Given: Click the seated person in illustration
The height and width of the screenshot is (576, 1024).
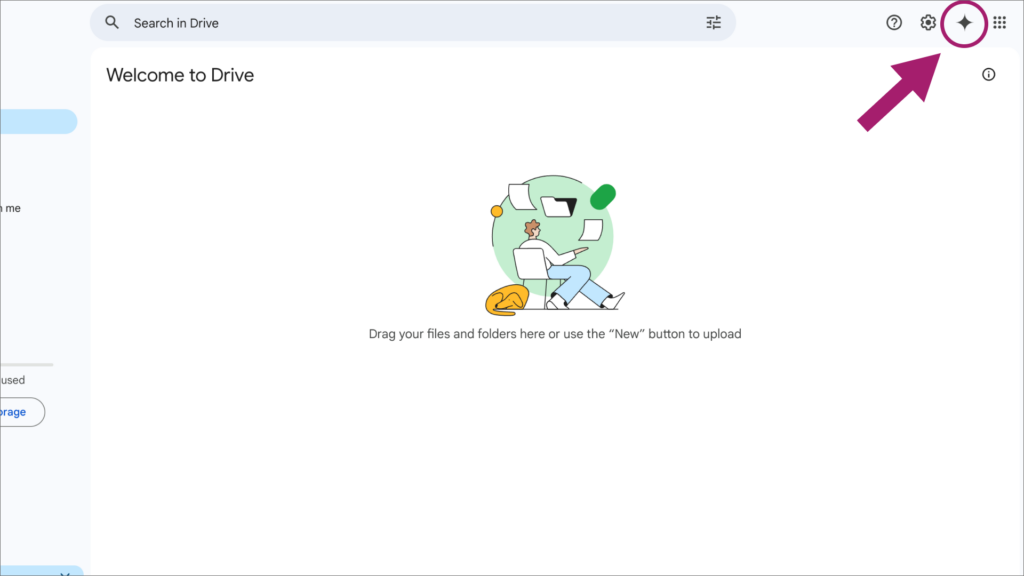Looking at the screenshot, I should point(562,262).
